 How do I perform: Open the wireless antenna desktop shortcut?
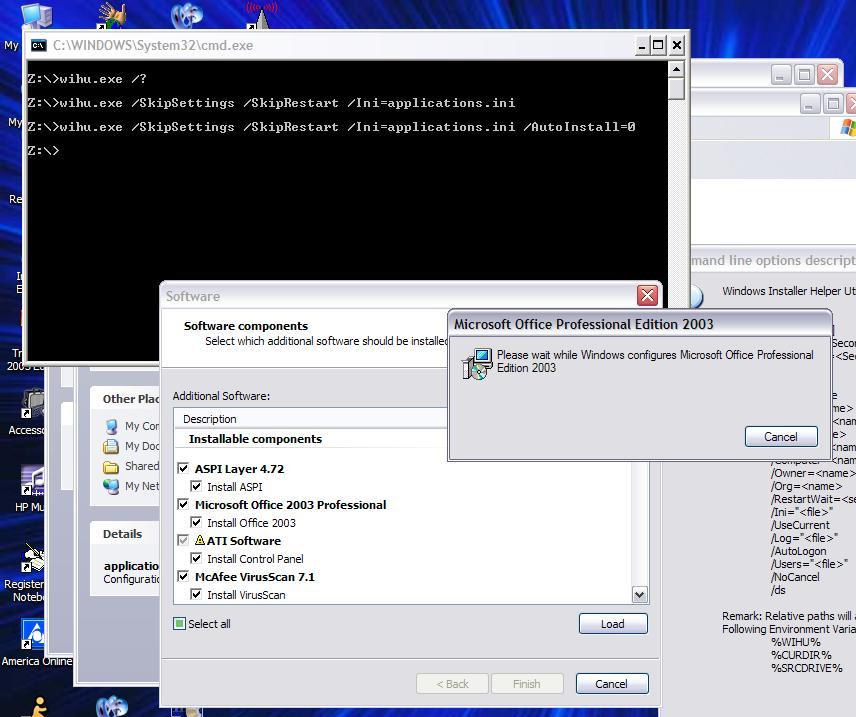pyautogui.click(x=261, y=15)
